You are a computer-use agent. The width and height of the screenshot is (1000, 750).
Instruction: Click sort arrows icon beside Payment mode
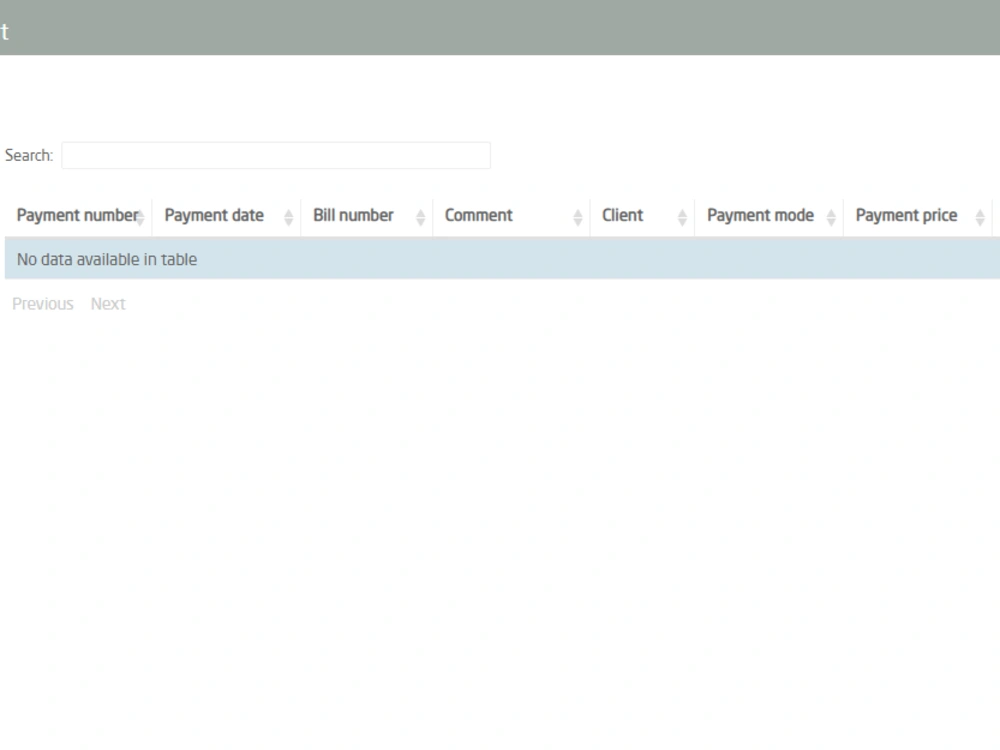coord(831,218)
